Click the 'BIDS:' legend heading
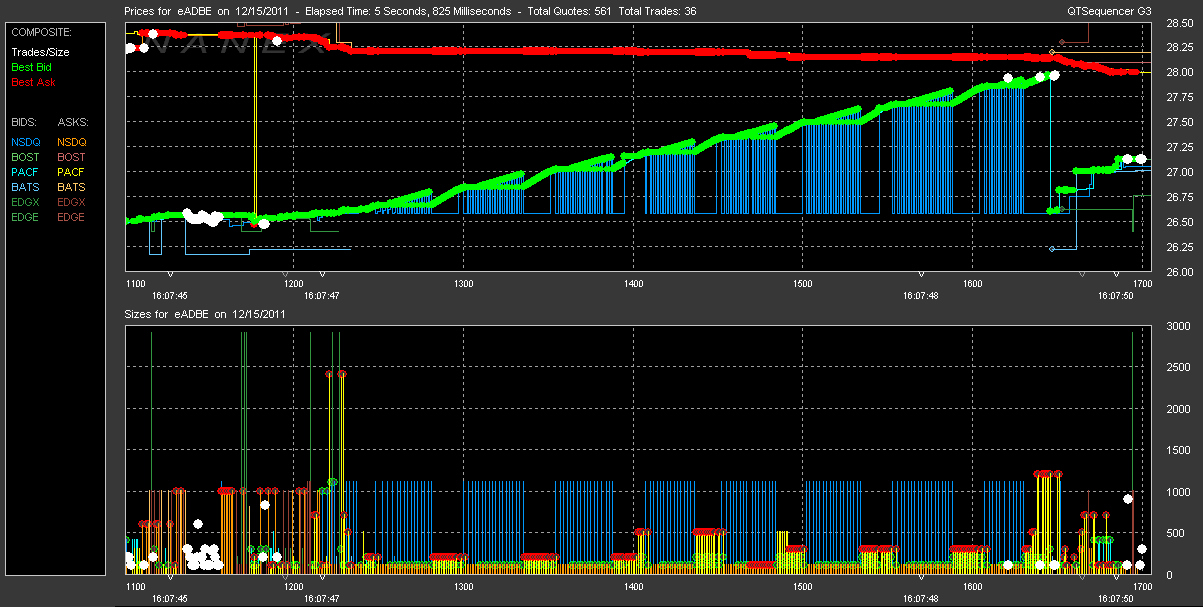Image resolution: width=1203 pixels, height=607 pixels. pos(25,122)
